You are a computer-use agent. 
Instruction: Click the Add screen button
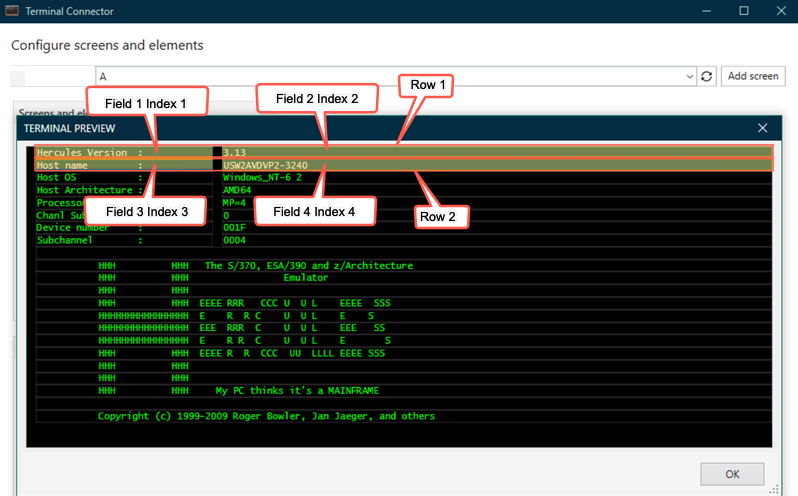pyautogui.click(x=753, y=76)
